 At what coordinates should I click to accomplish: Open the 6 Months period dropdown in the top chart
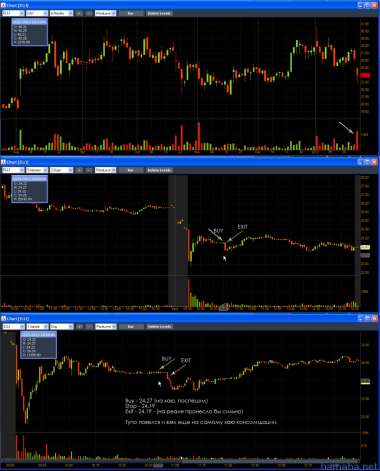(61, 13)
